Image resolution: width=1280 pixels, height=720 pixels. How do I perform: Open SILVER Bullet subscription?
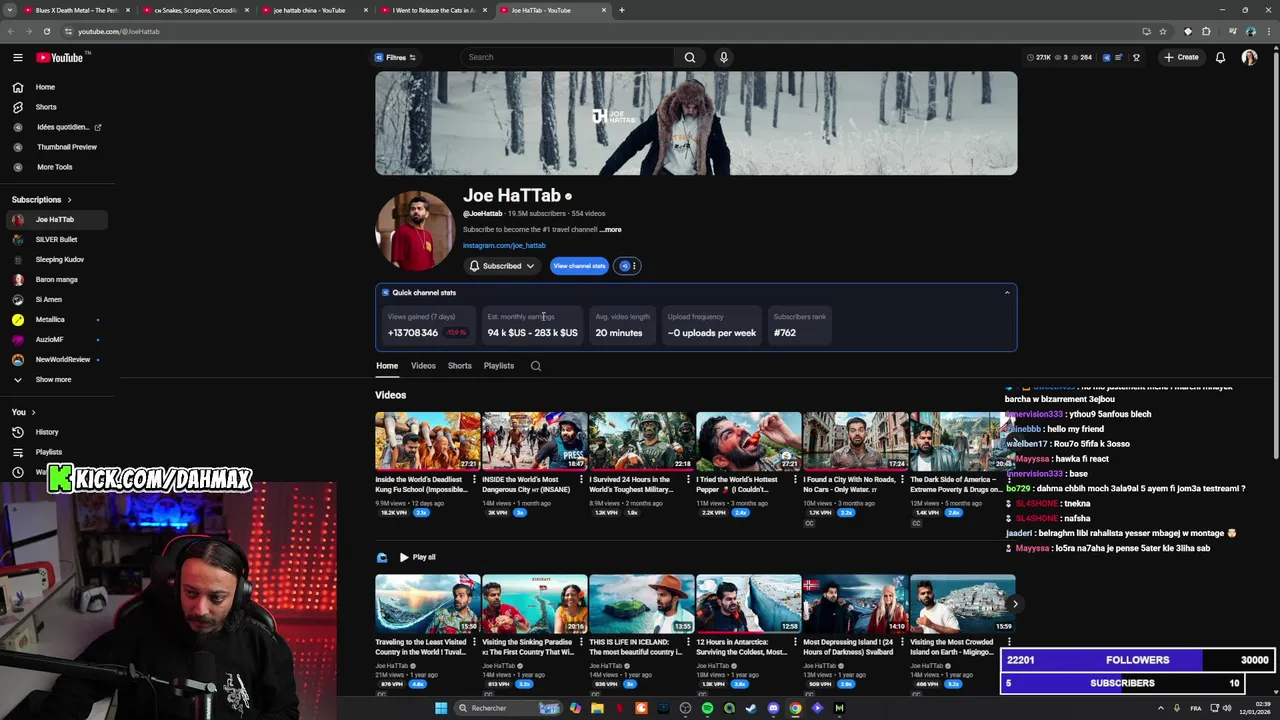point(56,240)
